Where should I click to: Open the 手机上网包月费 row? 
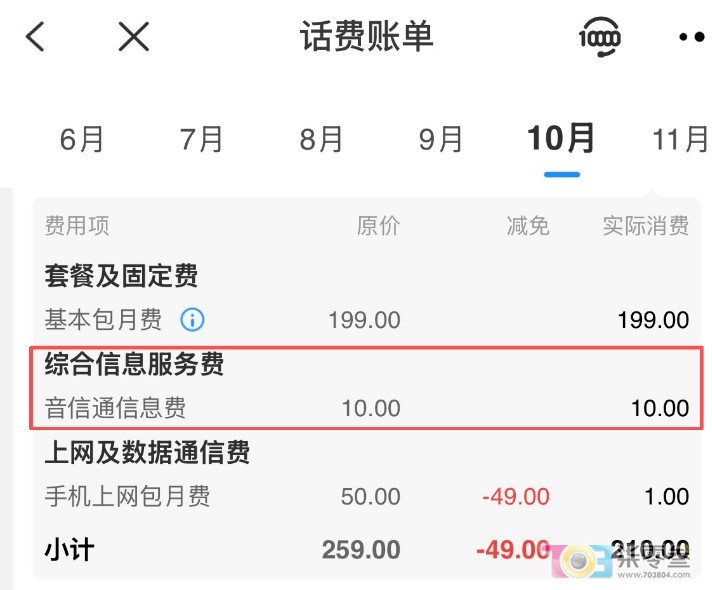tap(127, 497)
